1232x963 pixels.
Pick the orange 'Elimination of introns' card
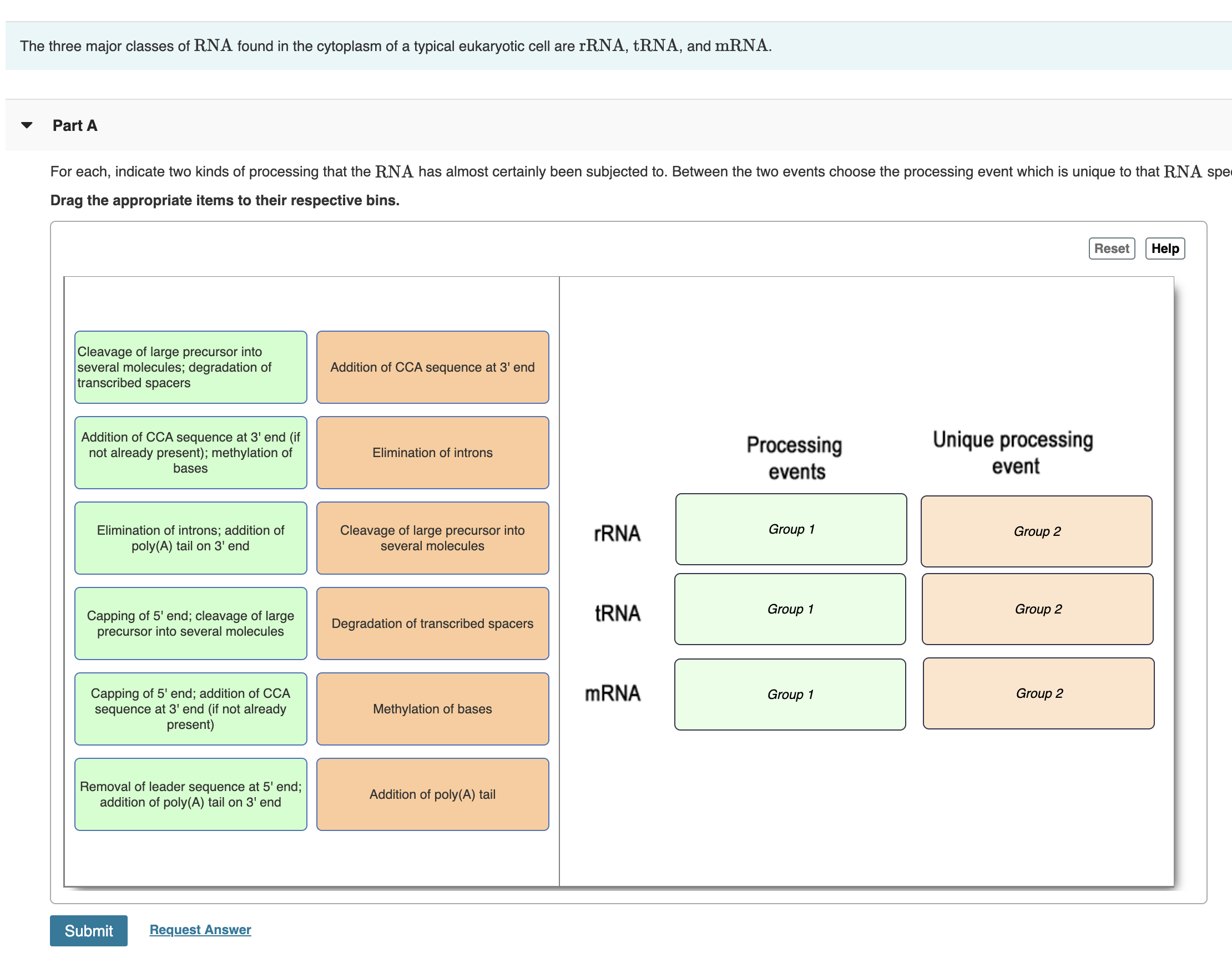(x=433, y=453)
